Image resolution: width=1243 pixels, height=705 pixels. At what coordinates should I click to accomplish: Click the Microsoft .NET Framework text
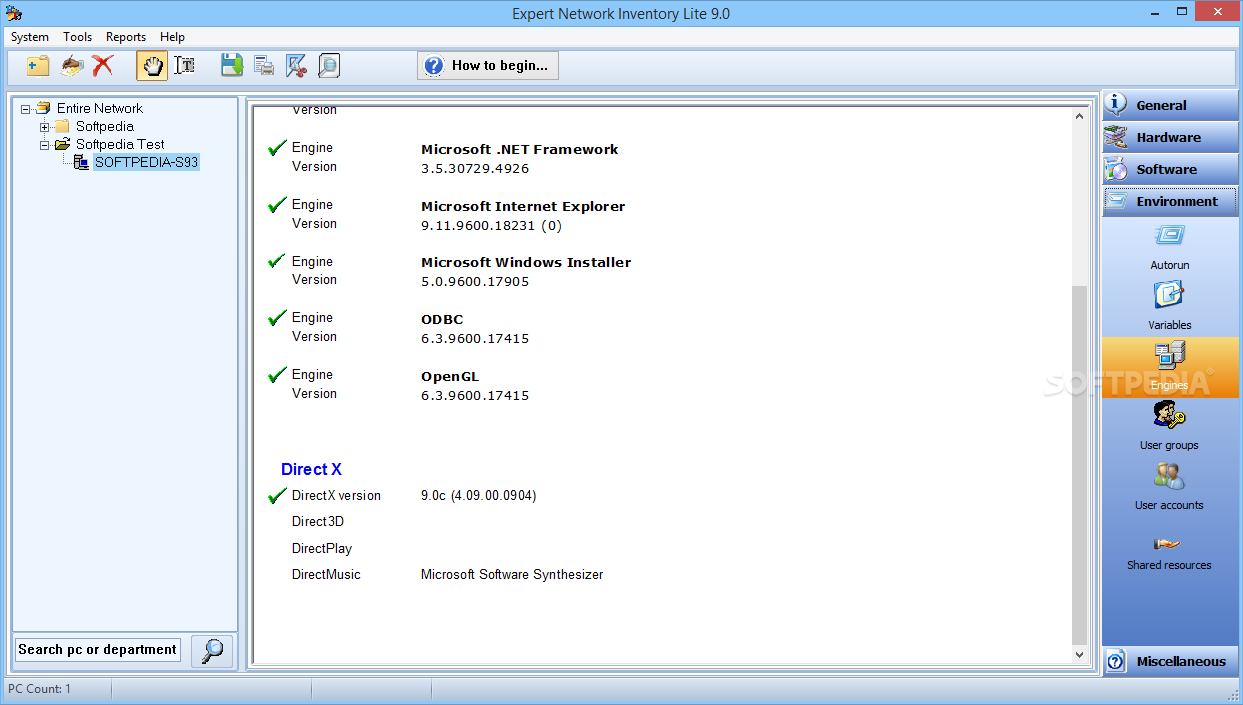(x=520, y=149)
